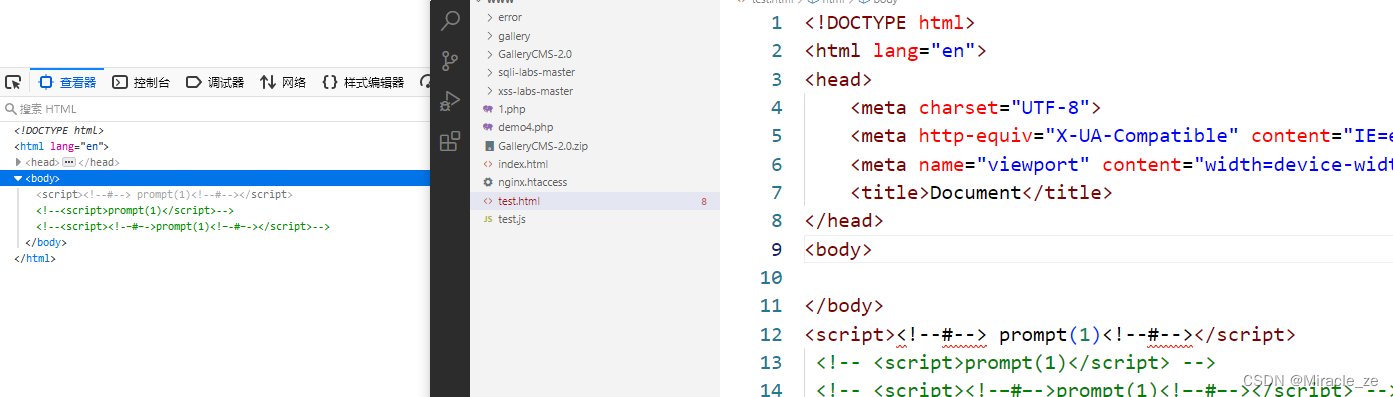Select the DOCTYPE html line in inspector
Image resolution: width=1393 pixels, height=397 pixels.
coord(59,130)
